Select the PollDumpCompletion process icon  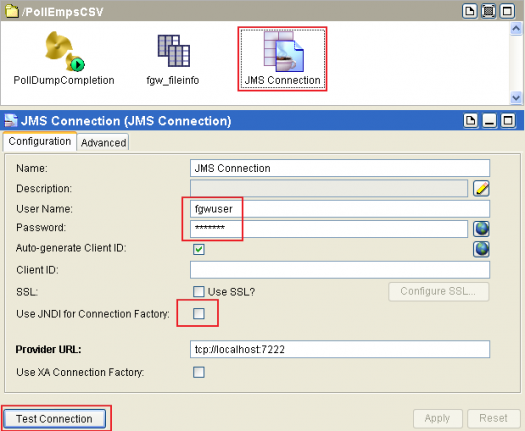pos(64,51)
